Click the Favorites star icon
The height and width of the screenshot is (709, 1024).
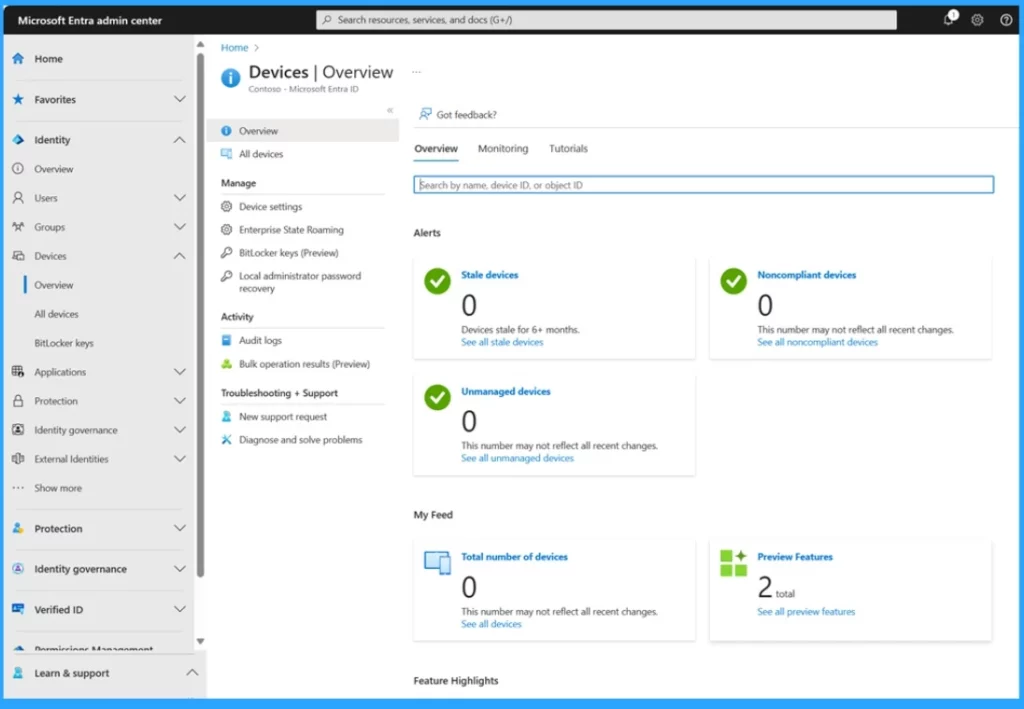tap(18, 99)
